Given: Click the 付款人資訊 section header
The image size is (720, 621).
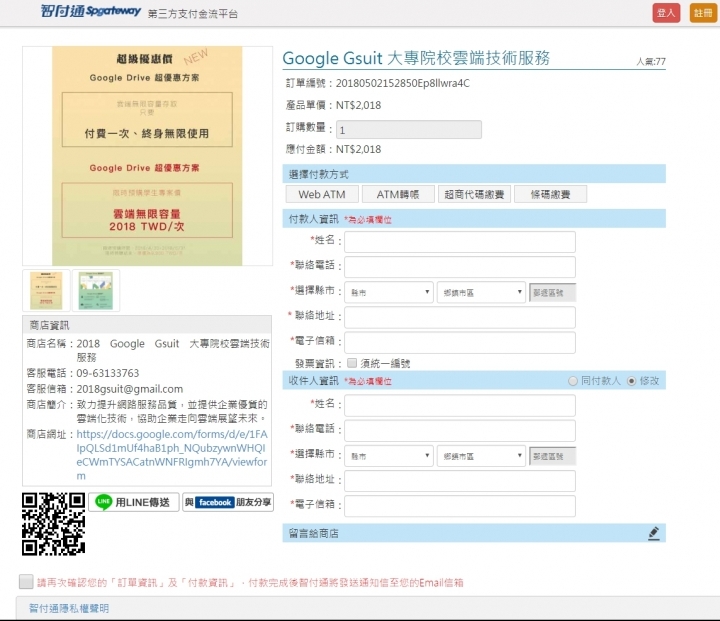Looking at the screenshot, I should point(474,219).
